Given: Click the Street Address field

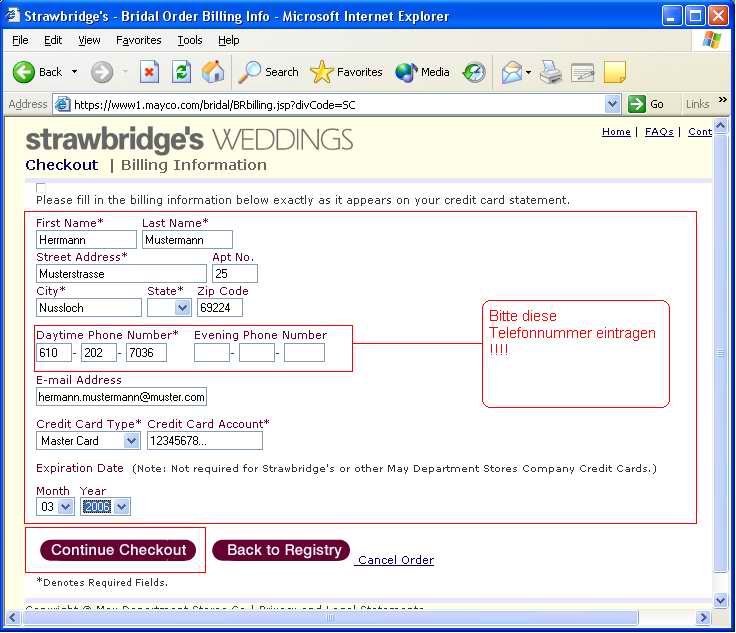Looking at the screenshot, I should point(121,274).
